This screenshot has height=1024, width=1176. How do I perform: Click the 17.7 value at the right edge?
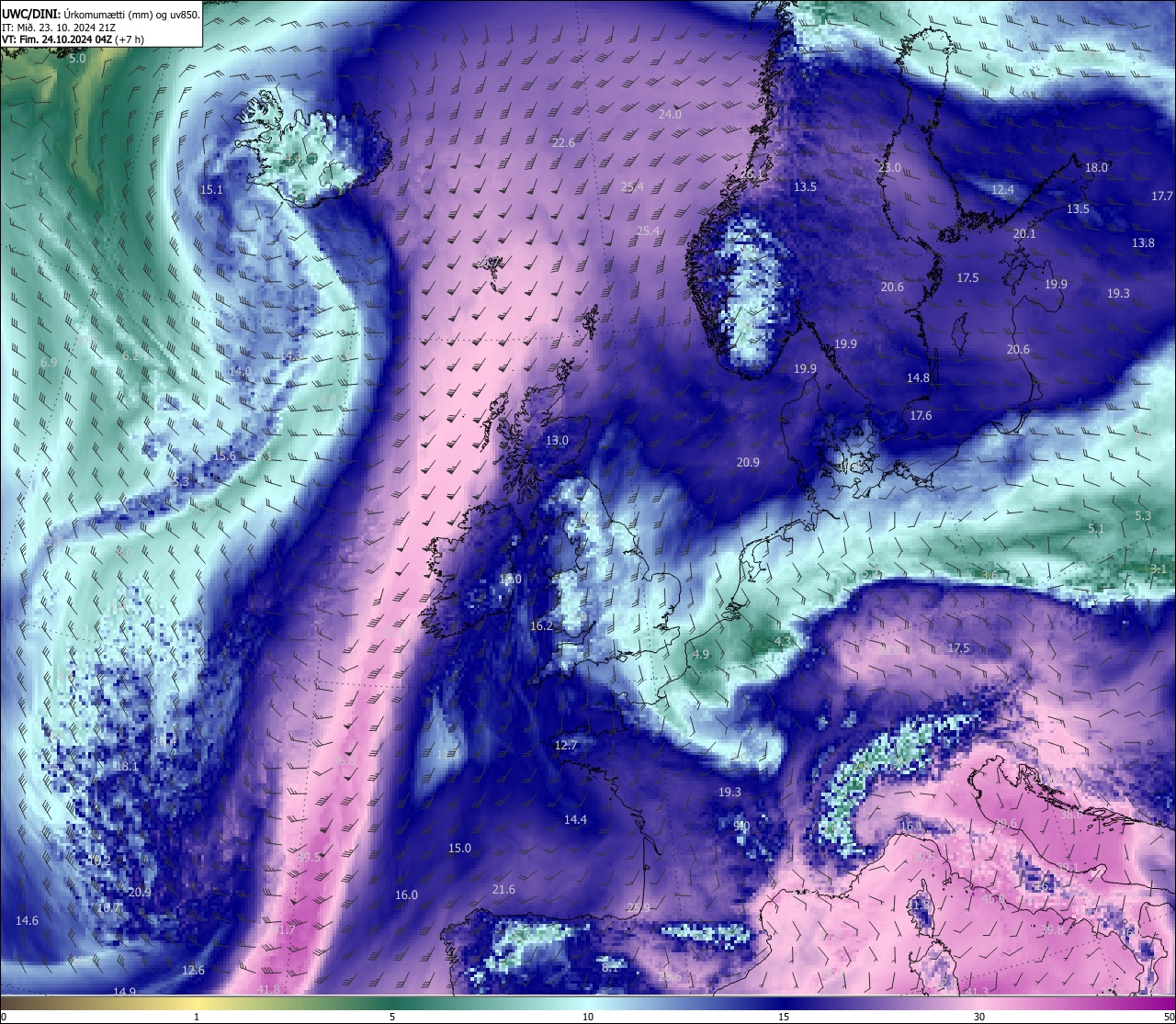pos(1162,197)
